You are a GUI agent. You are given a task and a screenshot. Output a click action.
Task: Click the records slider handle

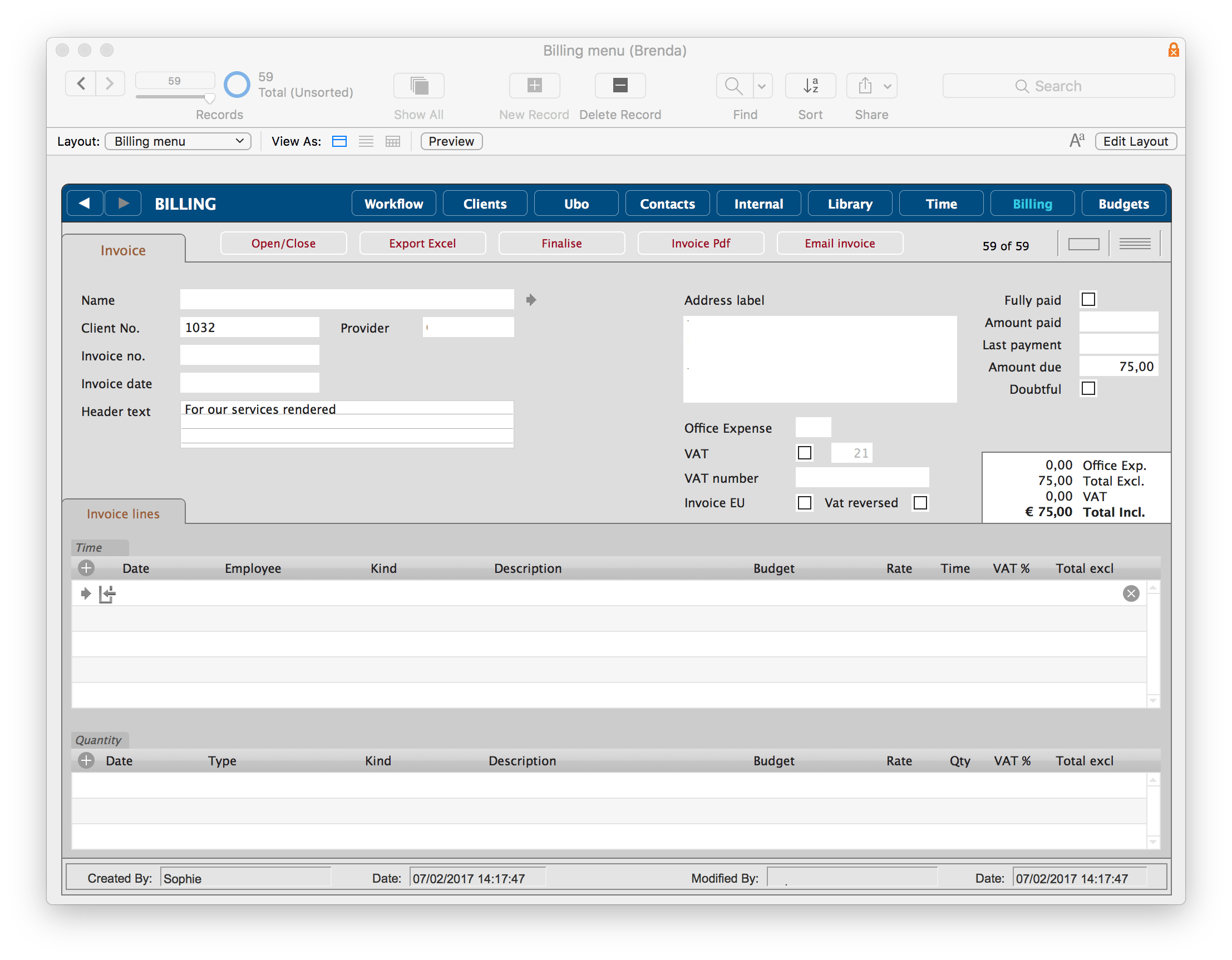[x=209, y=98]
